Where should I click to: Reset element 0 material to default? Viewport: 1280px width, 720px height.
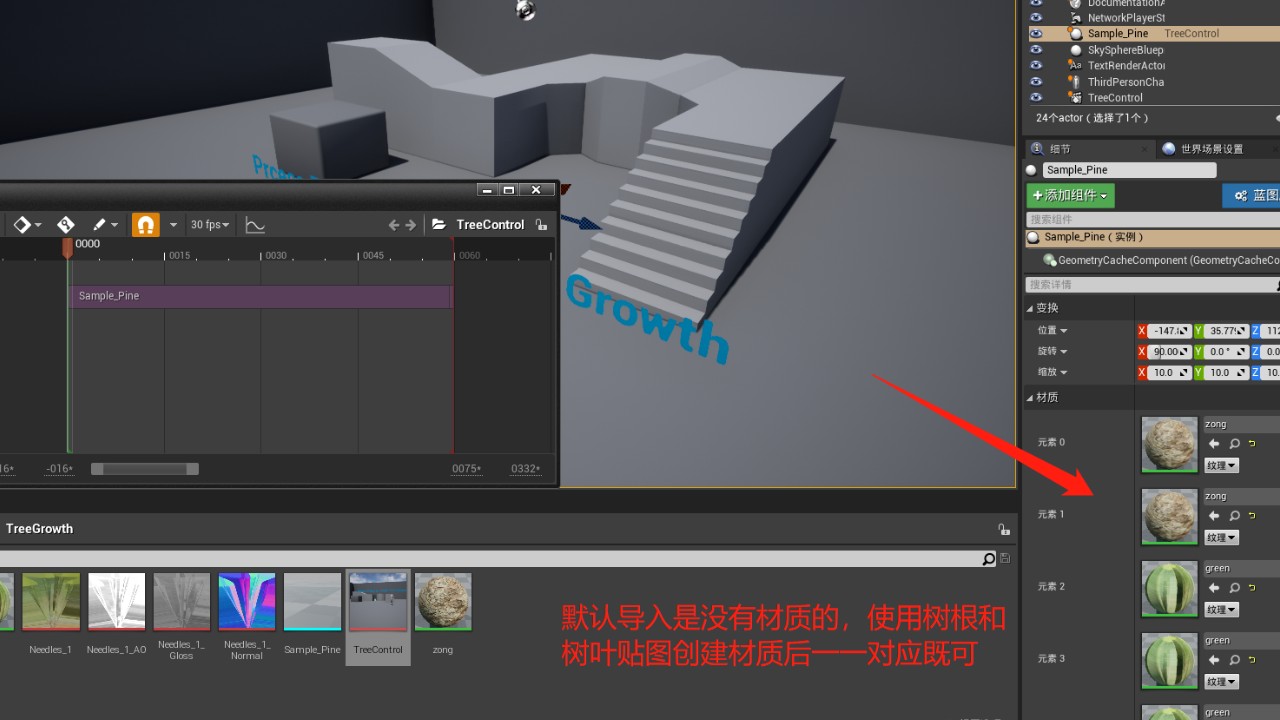(x=1251, y=443)
